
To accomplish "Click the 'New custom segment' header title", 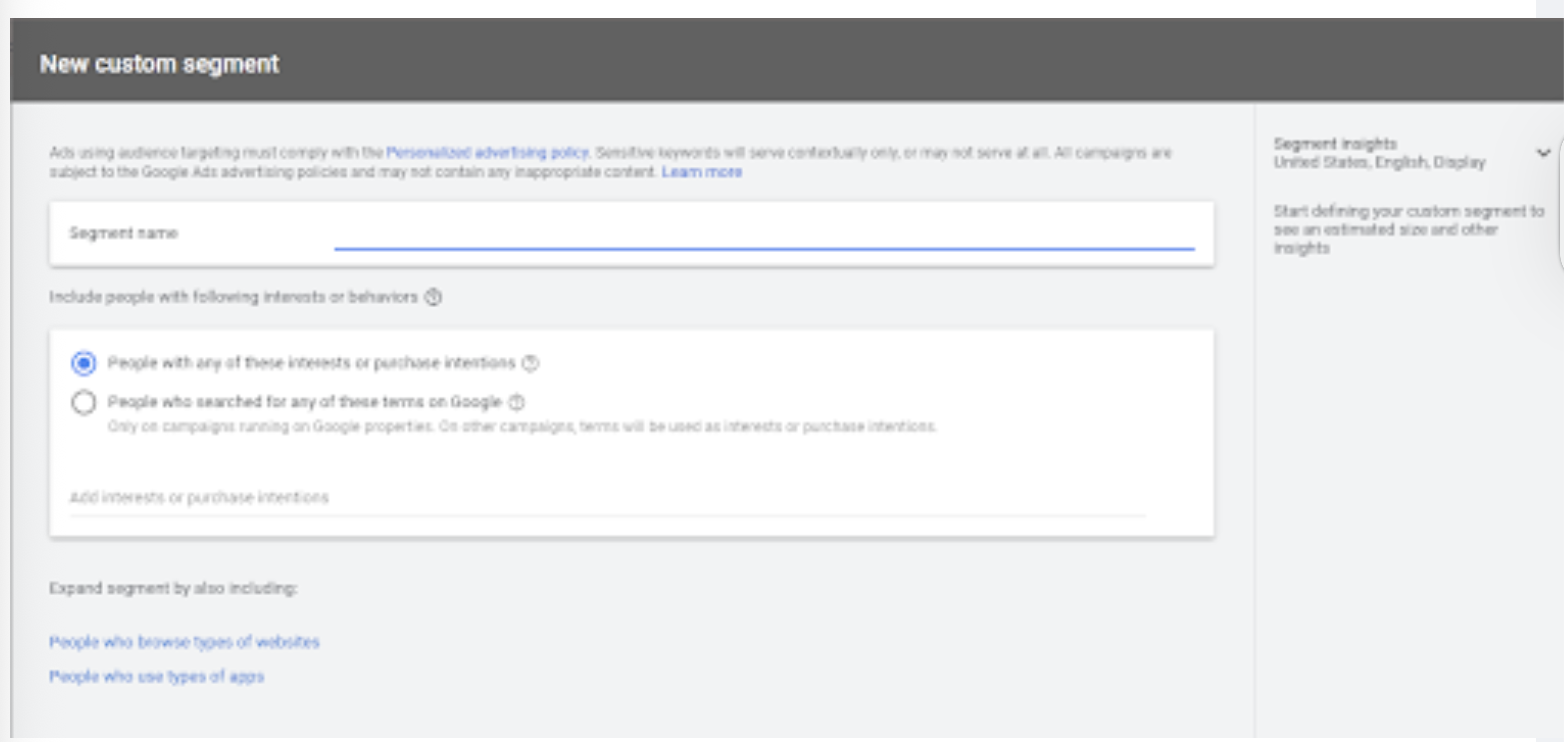I will click(x=159, y=65).
